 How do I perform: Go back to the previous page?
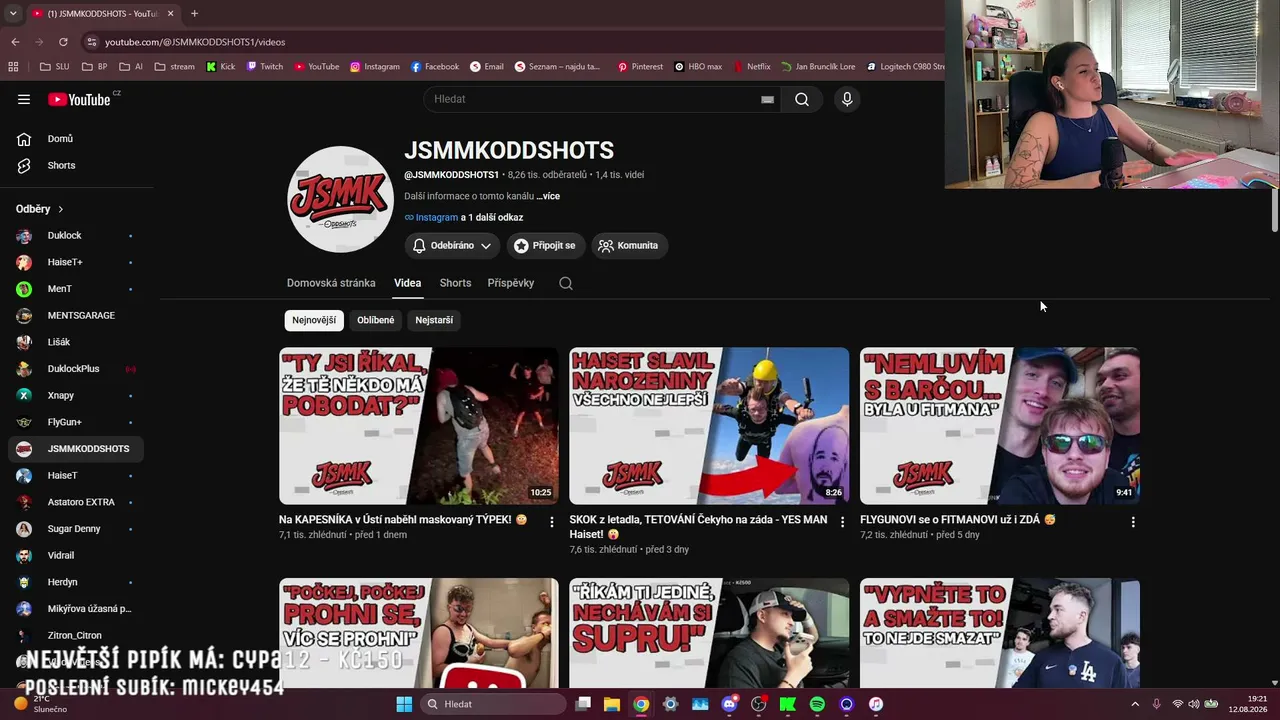15,42
